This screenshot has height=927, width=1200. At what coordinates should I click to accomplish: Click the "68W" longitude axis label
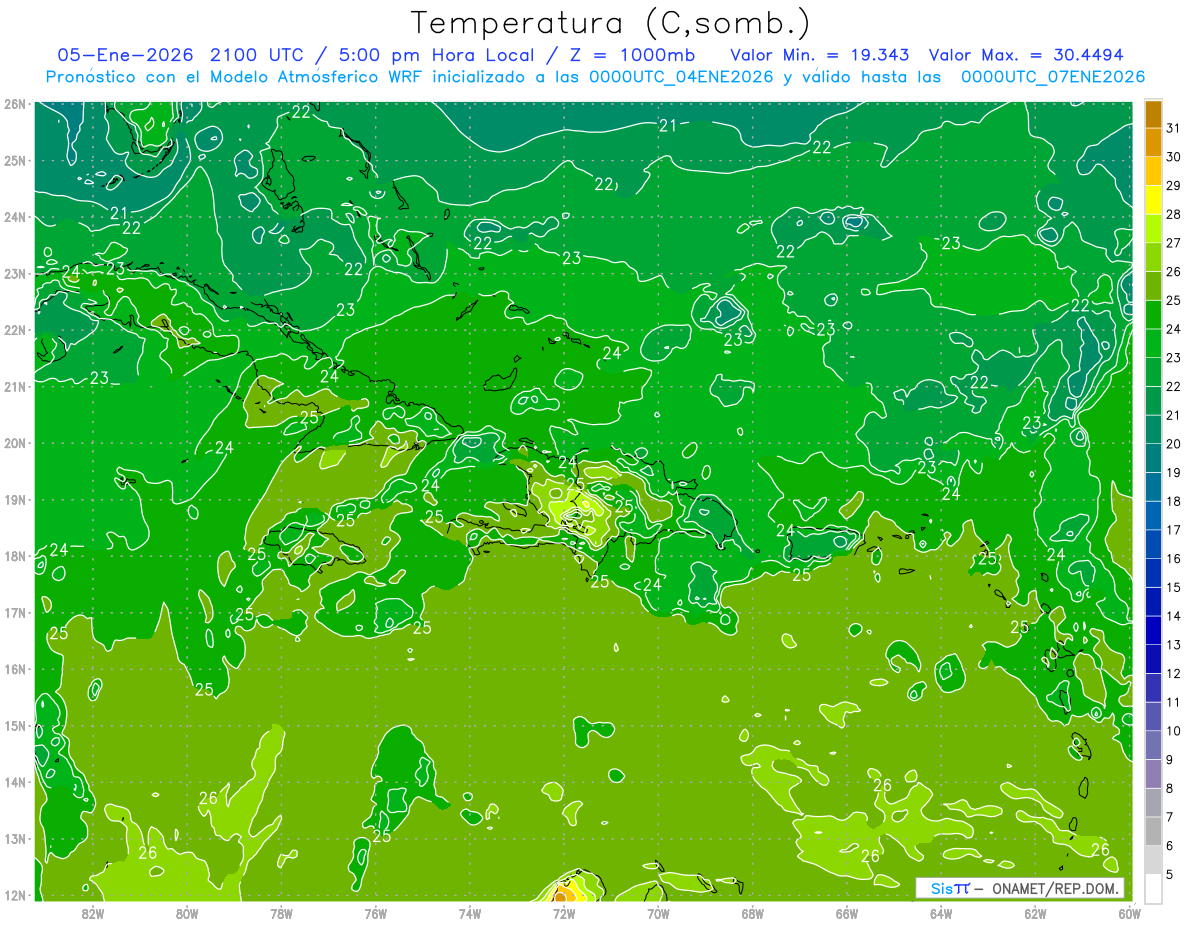(x=752, y=912)
